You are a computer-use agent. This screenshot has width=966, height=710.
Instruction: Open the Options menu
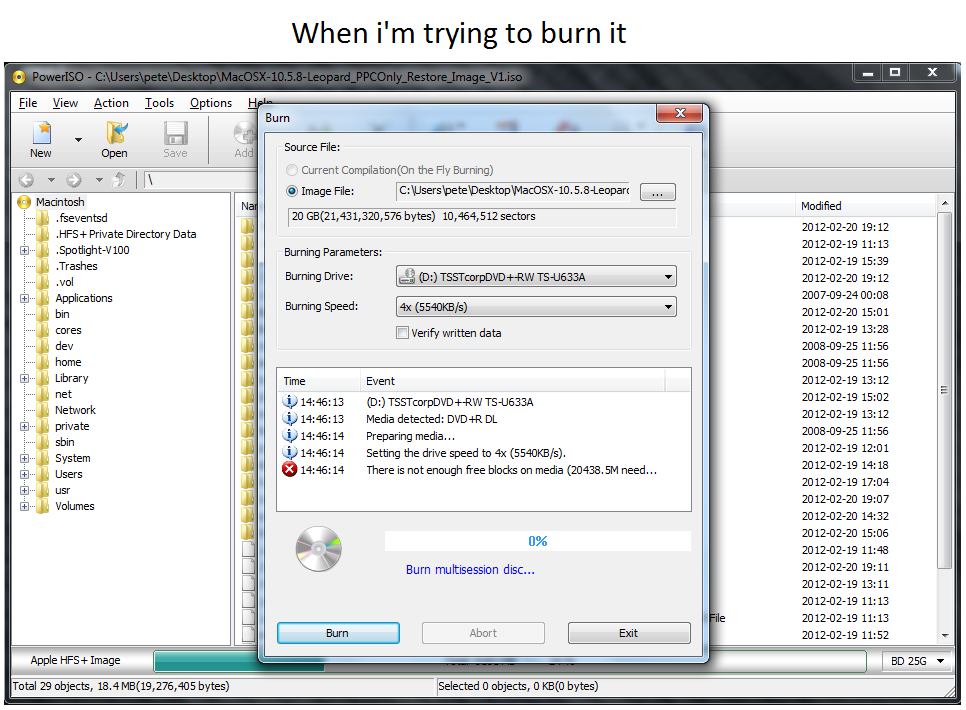211,103
